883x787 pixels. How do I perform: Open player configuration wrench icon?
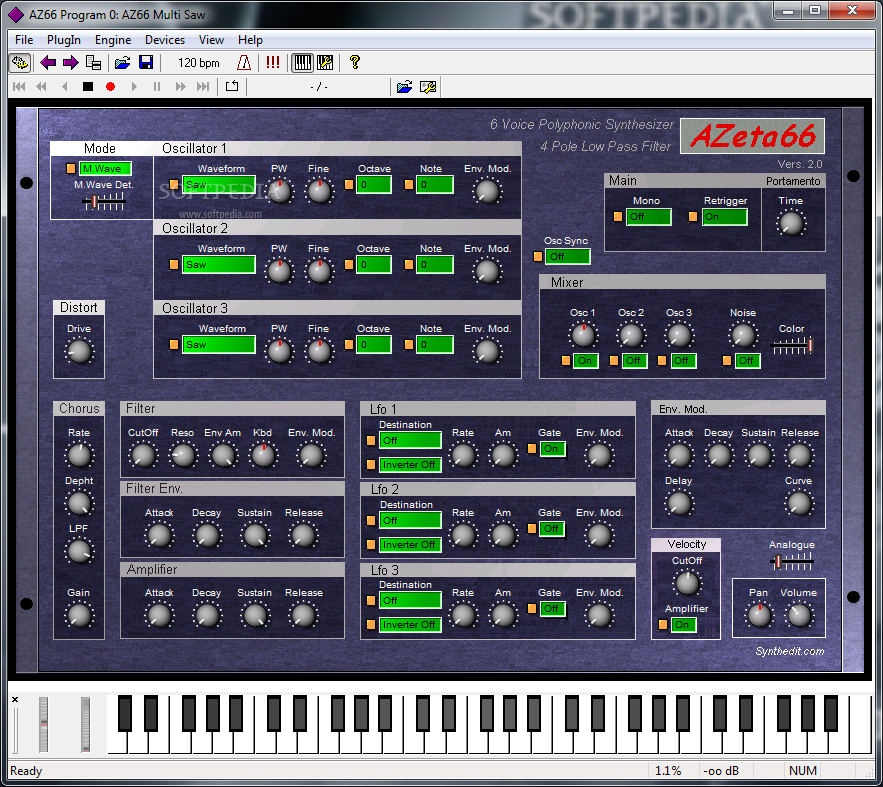428,87
